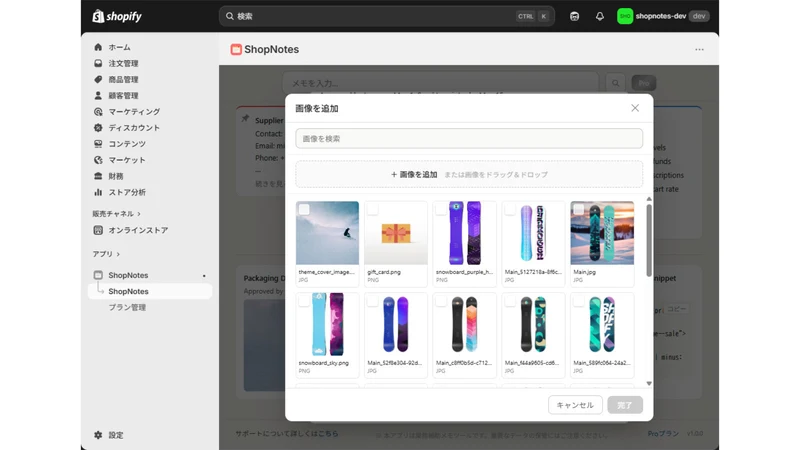Click the image list scroll-down arrow
The height and width of the screenshot is (450, 800).
point(649,384)
